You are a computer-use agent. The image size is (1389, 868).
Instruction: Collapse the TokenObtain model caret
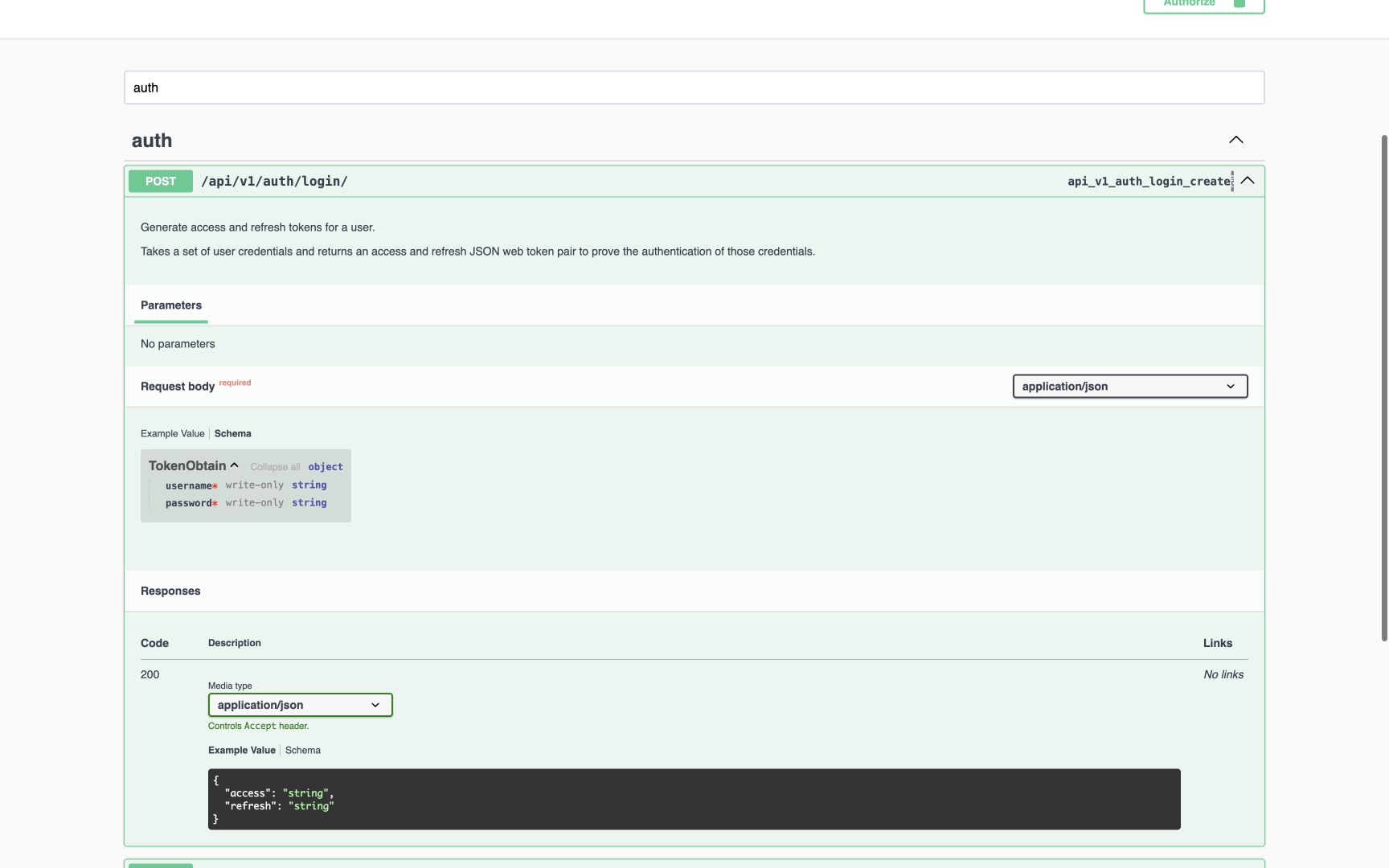(x=234, y=465)
